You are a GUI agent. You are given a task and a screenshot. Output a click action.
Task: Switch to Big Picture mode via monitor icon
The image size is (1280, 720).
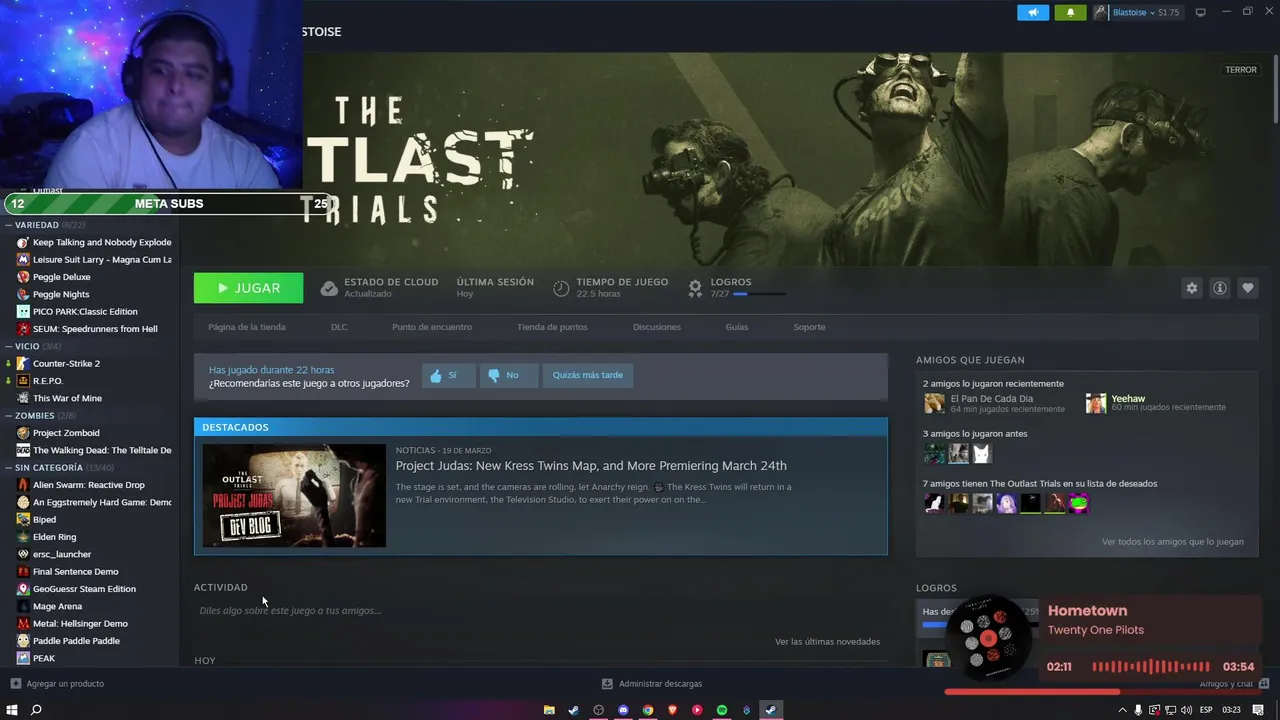pos(1200,12)
